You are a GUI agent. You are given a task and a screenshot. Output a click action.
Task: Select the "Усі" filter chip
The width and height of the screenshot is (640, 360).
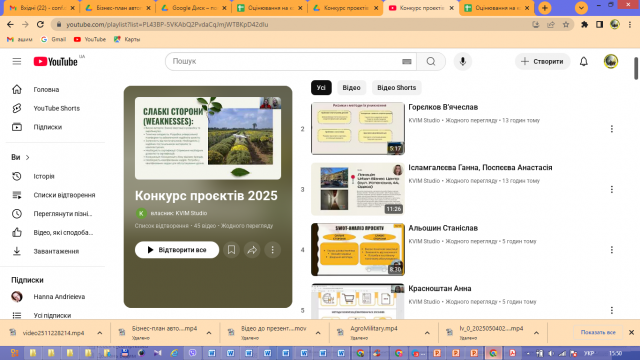(321, 88)
